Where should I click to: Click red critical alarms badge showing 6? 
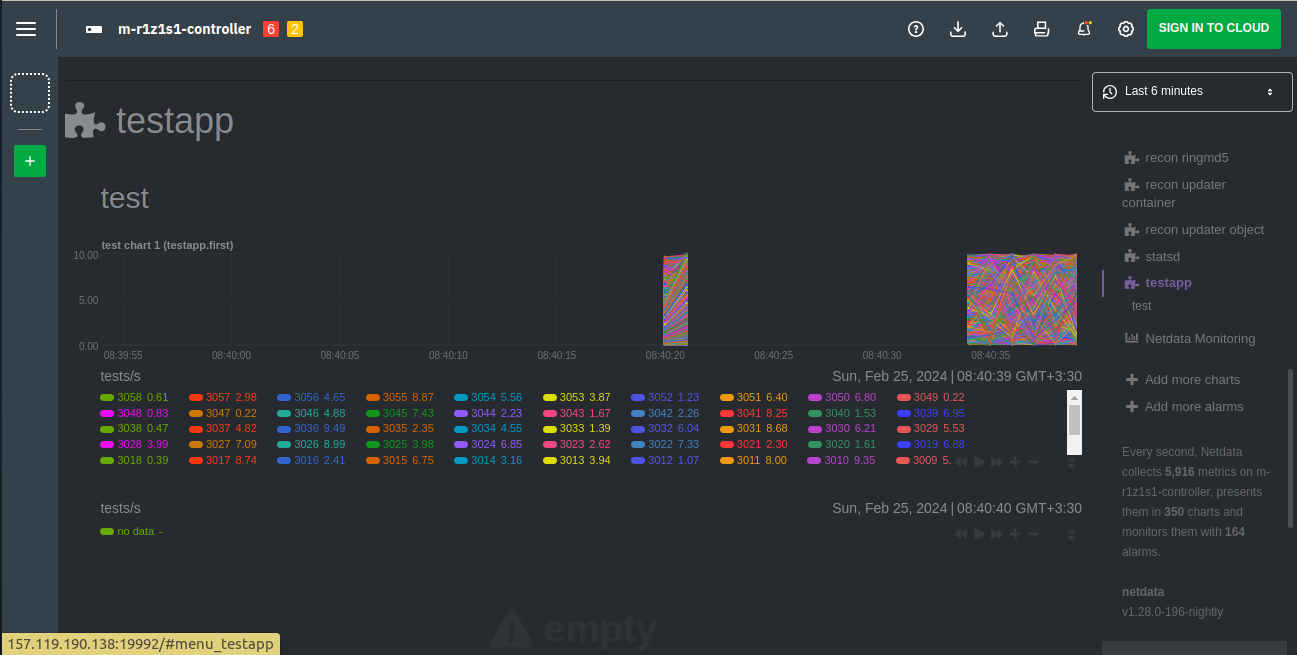coord(270,29)
